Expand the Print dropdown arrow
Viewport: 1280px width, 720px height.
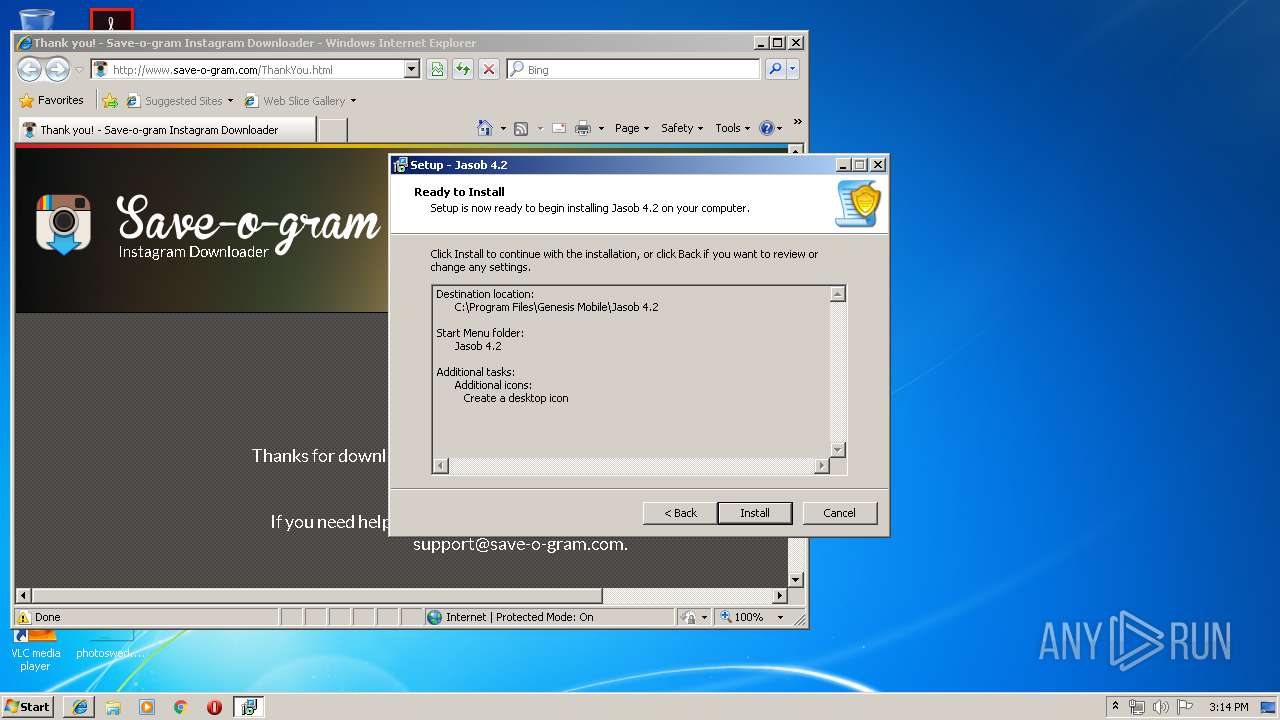(601, 128)
